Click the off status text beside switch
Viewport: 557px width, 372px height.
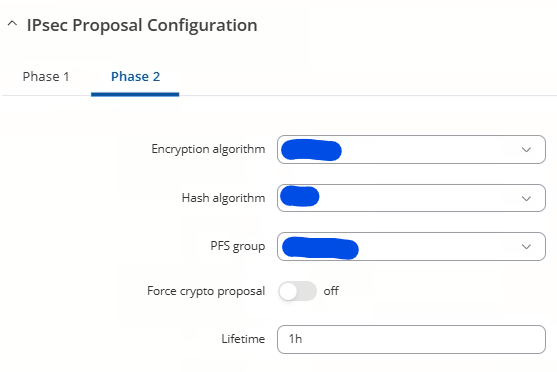(x=331, y=291)
